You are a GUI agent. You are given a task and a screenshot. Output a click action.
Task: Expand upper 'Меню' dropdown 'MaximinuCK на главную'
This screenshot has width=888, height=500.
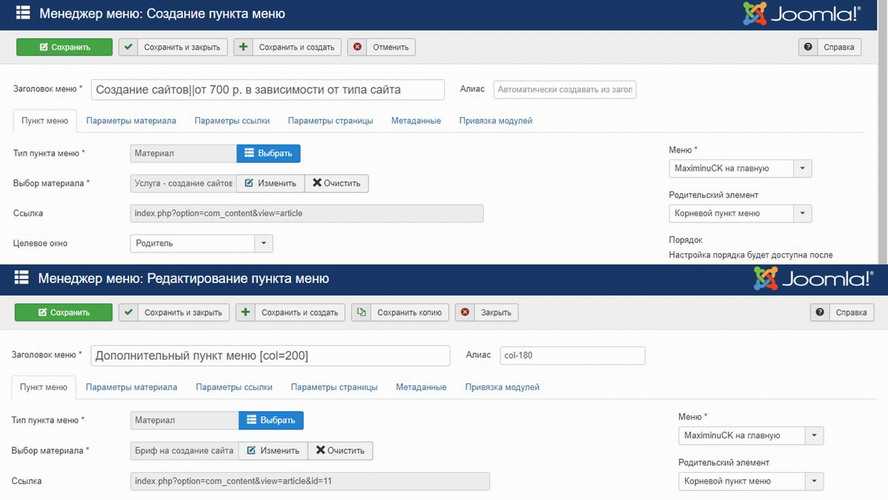point(740,169)
